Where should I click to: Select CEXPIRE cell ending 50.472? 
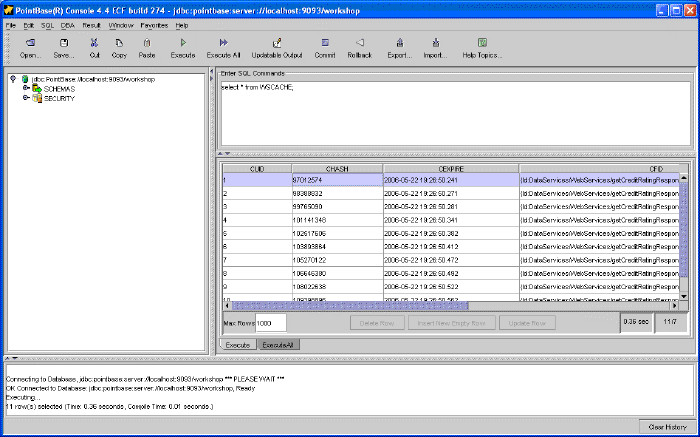[451, 260]
